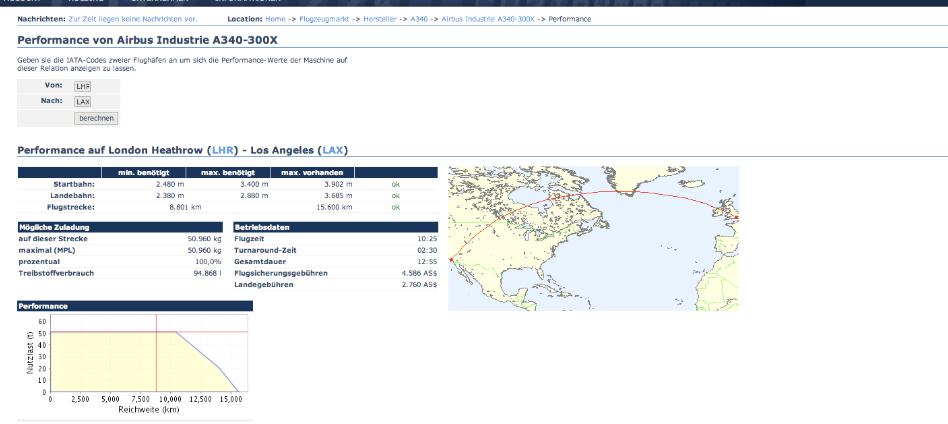Open the 'Zur Zeit liegen keine Nachrichten vor' link
948x424 pixels.
coord(133,19)
